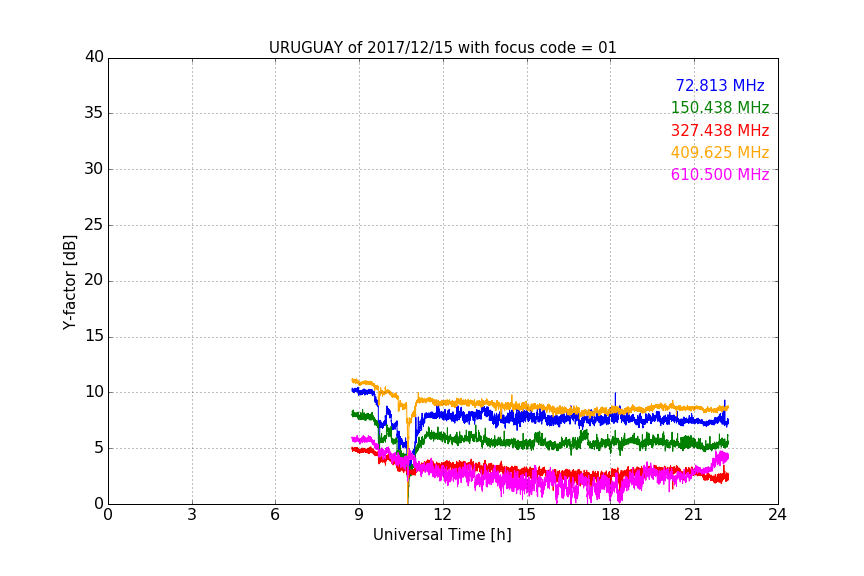
Task: Click the y-axis tick value 20
Action: pos(94,280)
